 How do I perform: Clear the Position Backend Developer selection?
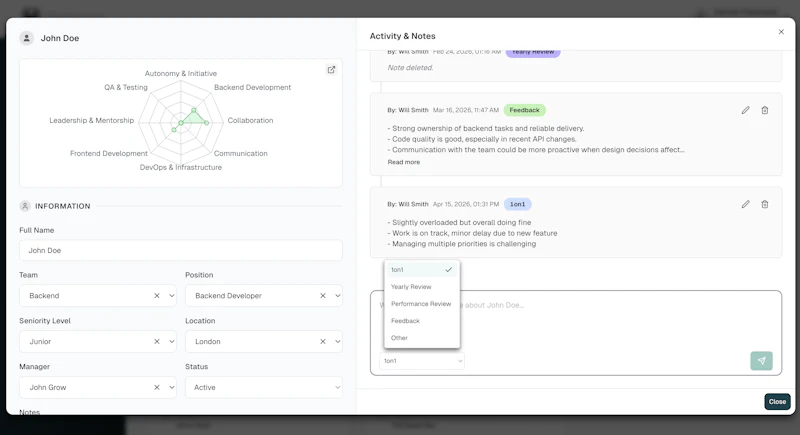322,296
